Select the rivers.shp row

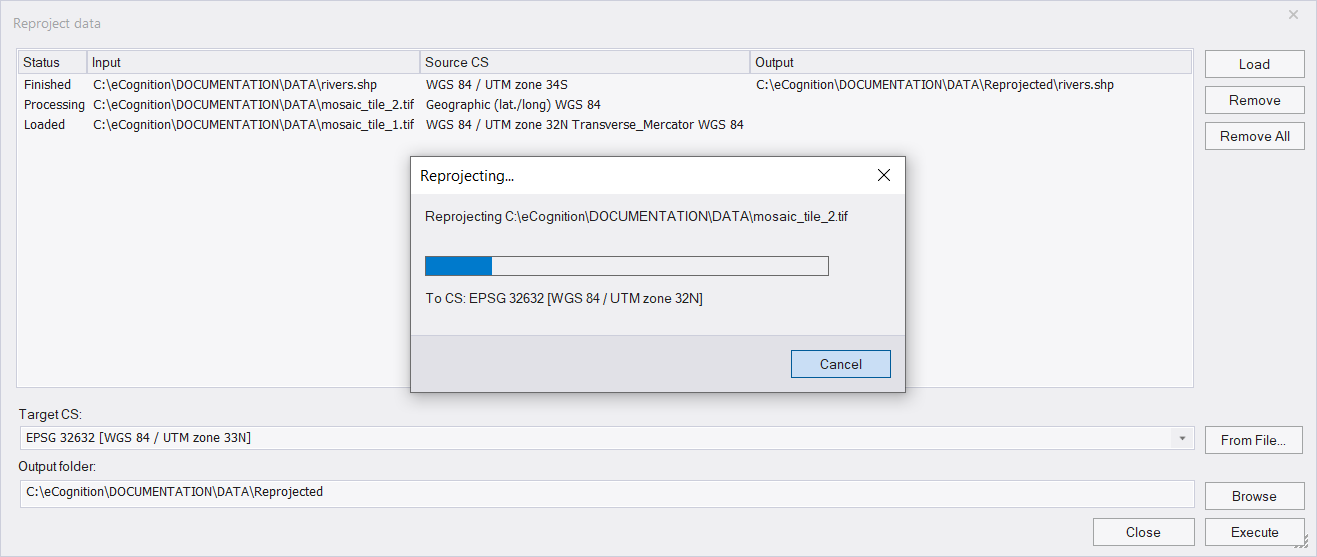605,85
